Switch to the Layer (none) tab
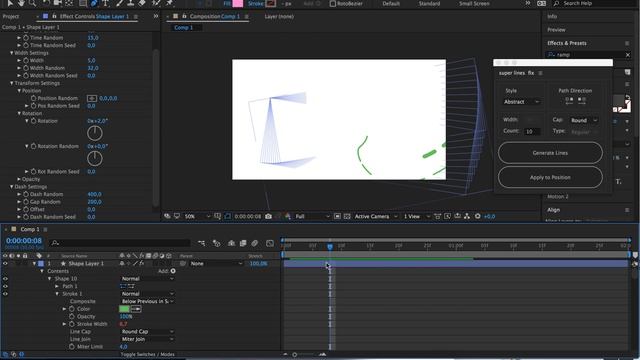 tap(279, 17)
